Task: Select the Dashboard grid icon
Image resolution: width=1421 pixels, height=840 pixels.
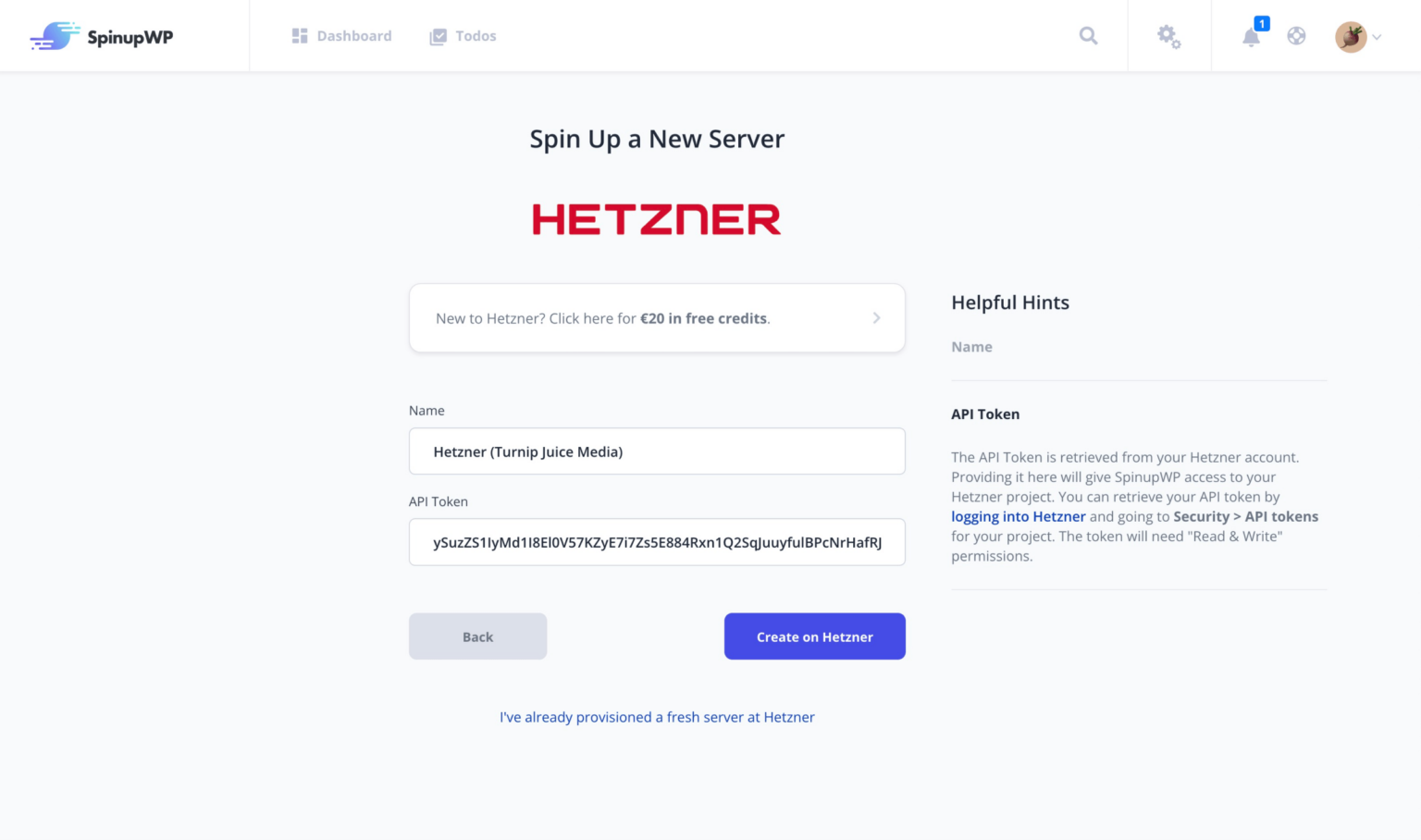Action: tap(299, 34)
